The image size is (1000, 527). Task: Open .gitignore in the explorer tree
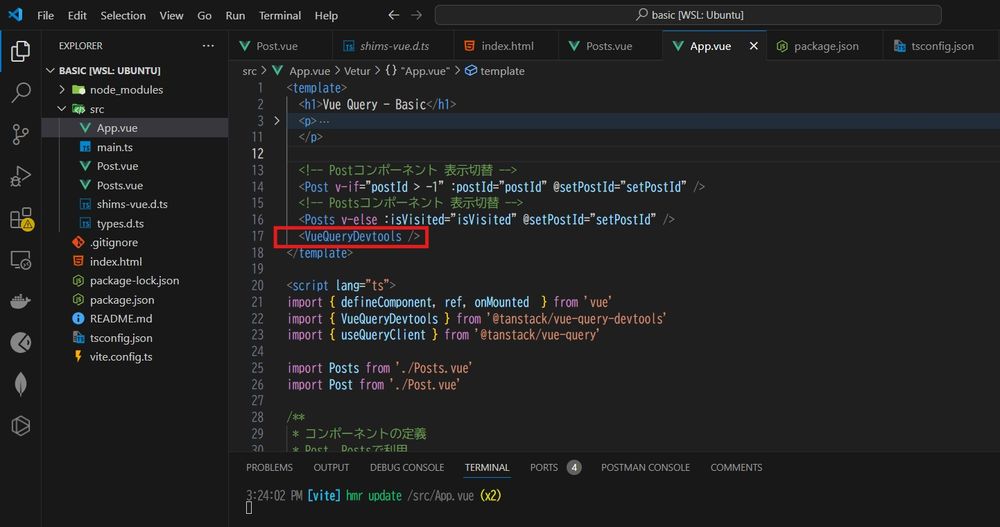tap(135, 242)
